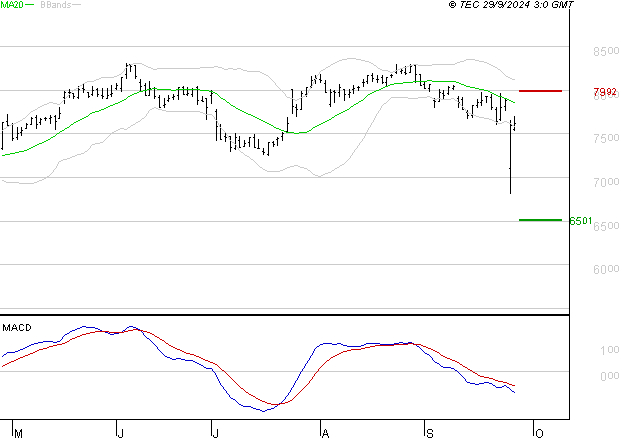
Task: Click the red resistance level line
Action: (540, 91)
